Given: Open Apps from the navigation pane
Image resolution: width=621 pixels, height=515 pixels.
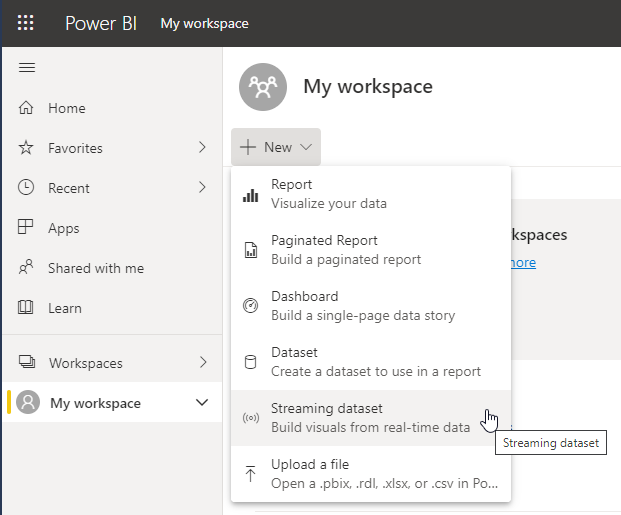Looking at the screenshot, I should pyautogui.click(x=112, y=228).
